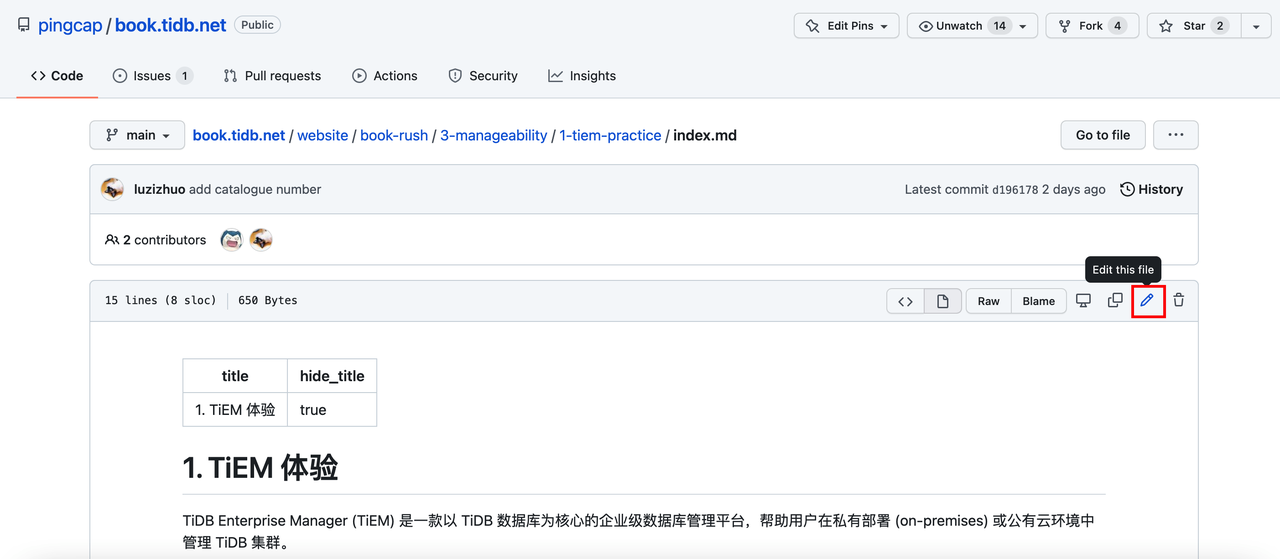Open the Raw file view
Image resolution: width=1280 pixels, height=559 pixels.
point(988,301)
